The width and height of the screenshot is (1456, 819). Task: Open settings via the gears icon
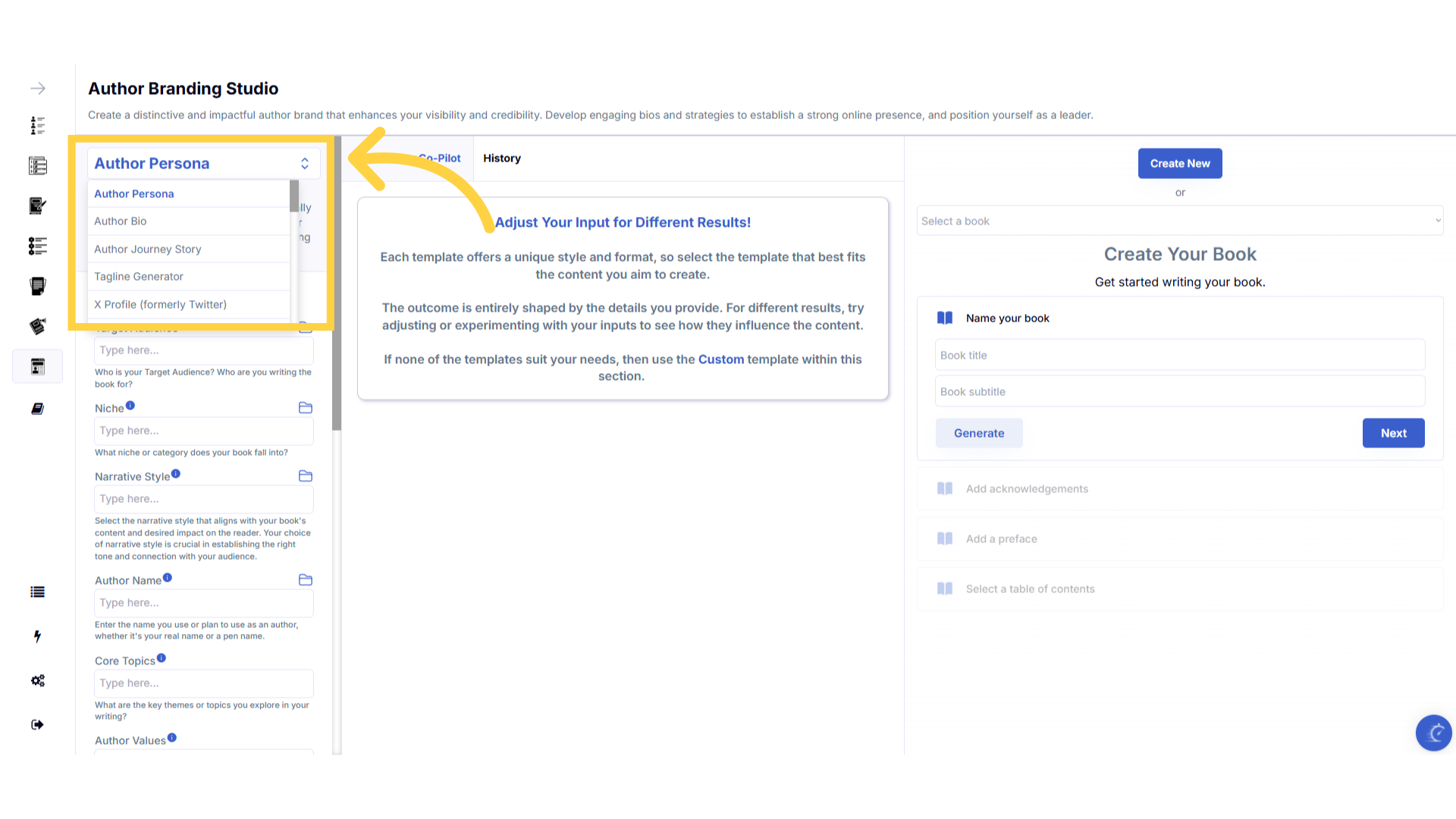click(x=38, y=680)
